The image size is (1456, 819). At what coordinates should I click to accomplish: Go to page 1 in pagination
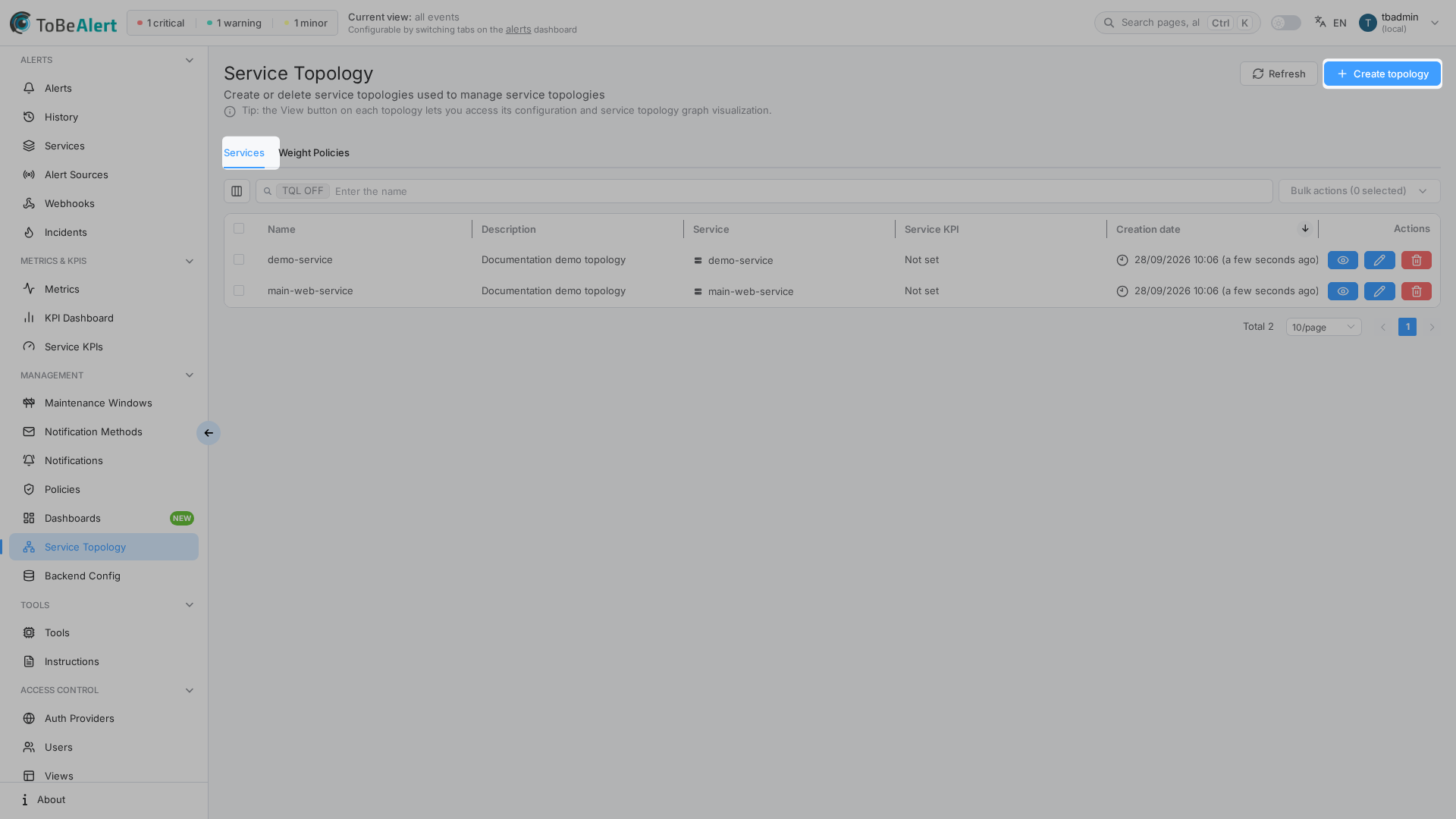point(1407,327)
